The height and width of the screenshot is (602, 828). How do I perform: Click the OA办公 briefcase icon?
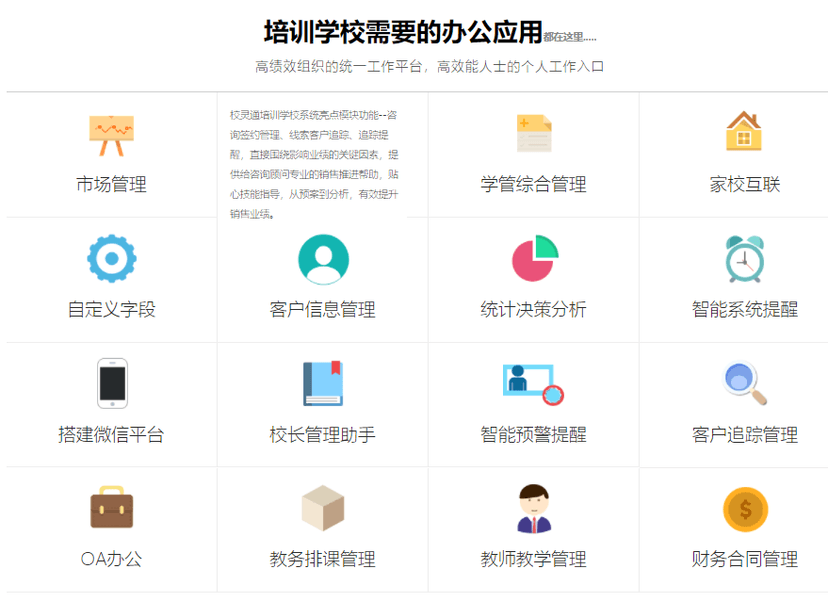coord(111,507)
